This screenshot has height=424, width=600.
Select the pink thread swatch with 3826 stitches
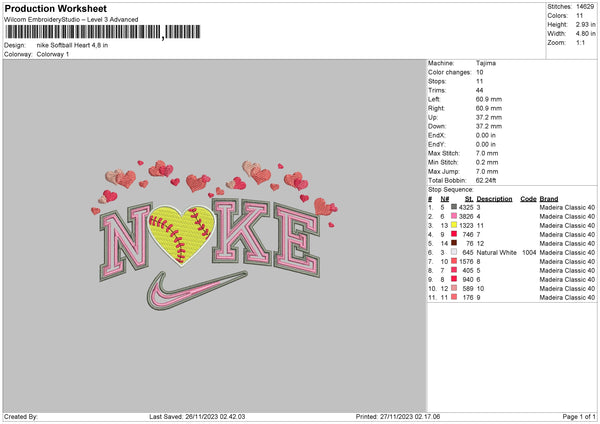[454, 216]
